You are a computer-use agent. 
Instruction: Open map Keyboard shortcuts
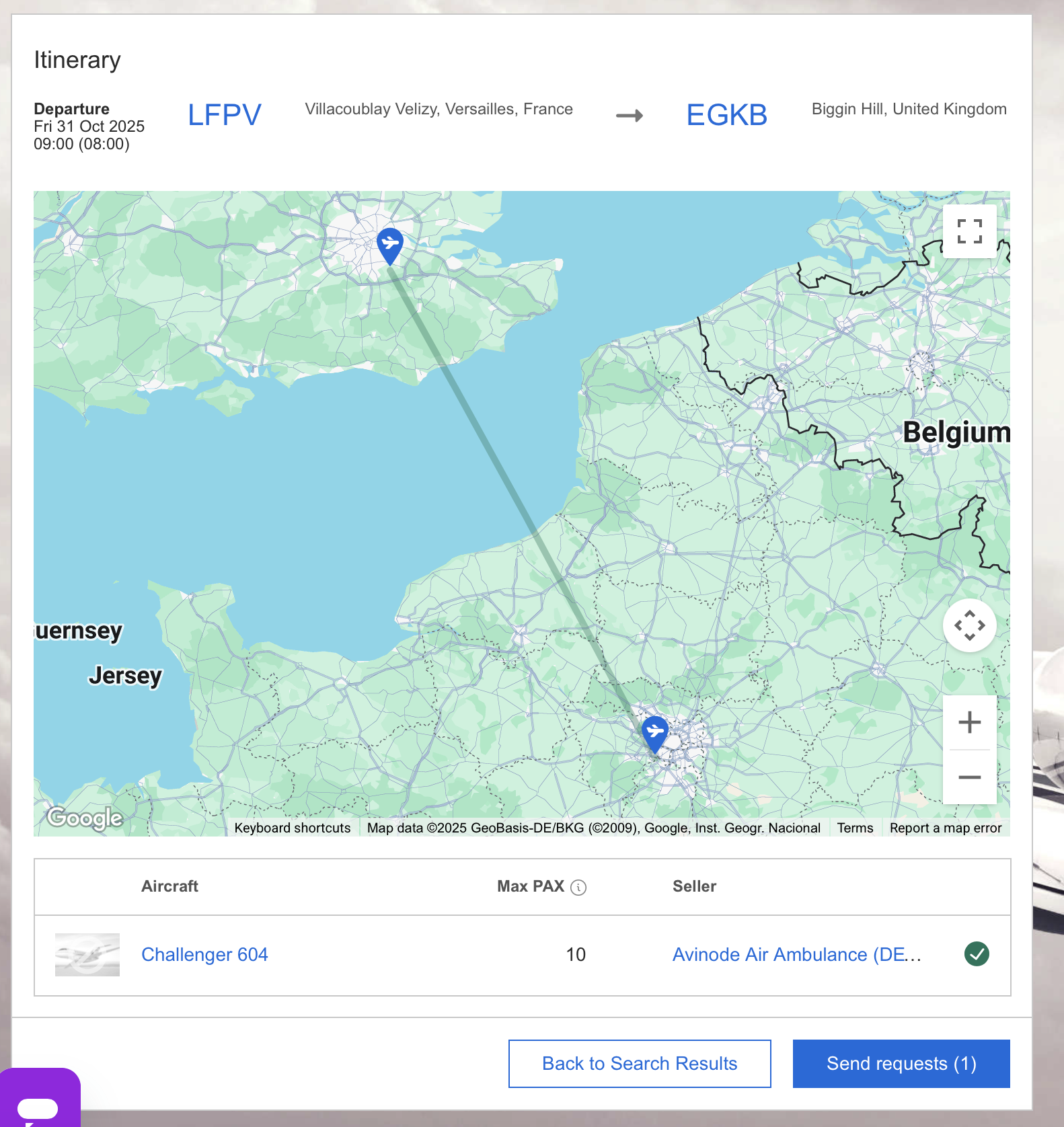[x=293, y=828]
